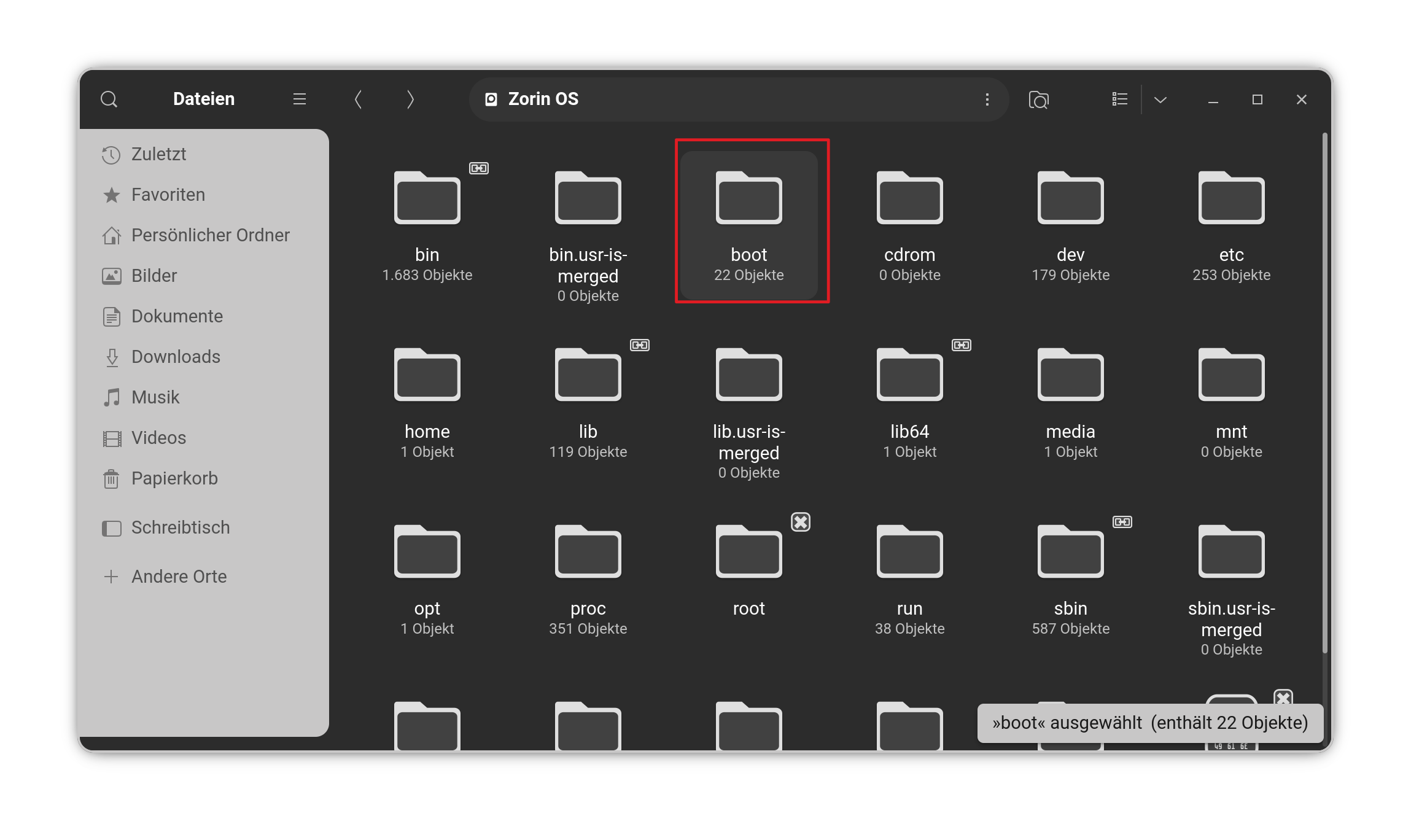Open Bilder in the sidebar
1411x840 pixels.
(204, 276)
